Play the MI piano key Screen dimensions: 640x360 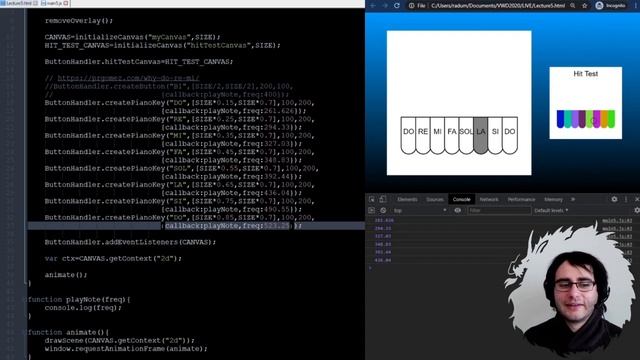pos(437,135)
